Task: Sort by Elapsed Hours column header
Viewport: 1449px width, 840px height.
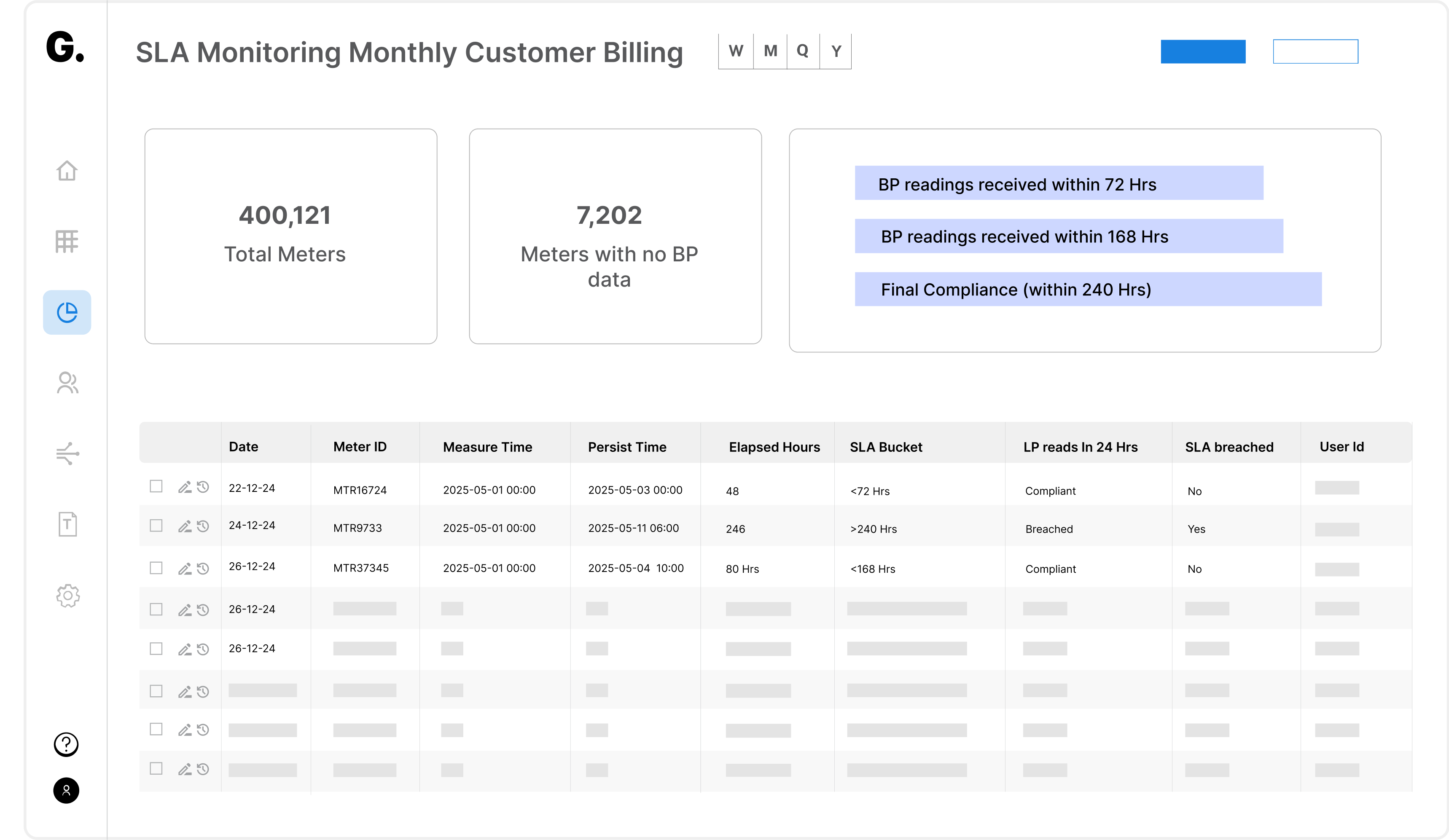Action: click(774, 447)
